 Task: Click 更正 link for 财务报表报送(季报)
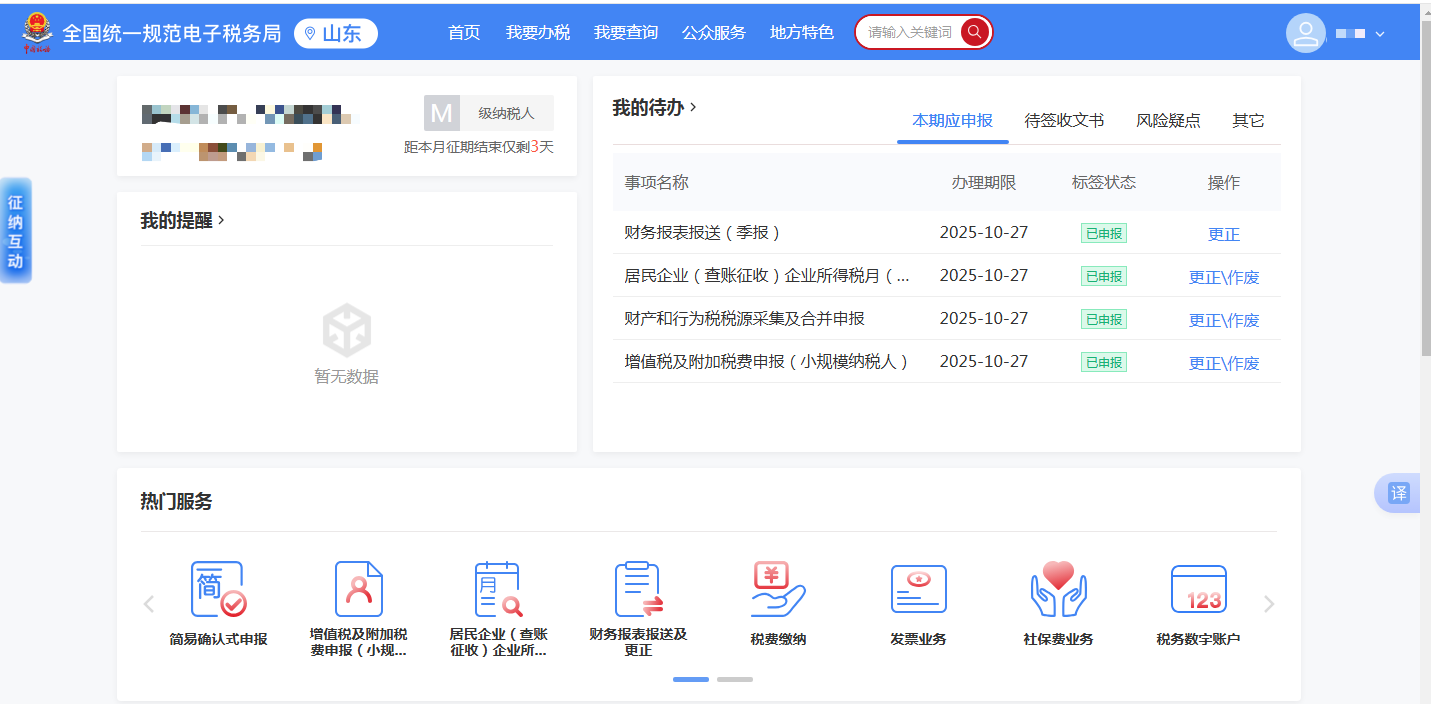[x=1223, y=234]
